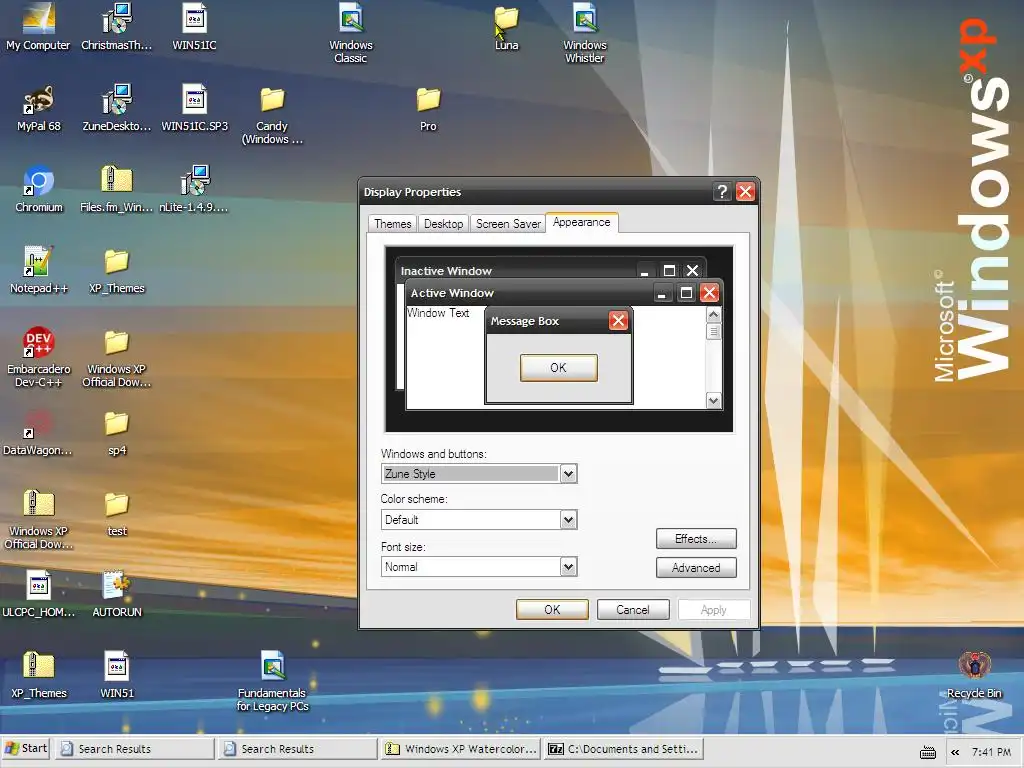Click the Display Properties help button
The height and width of the screenshot is (768, 1024).
tap(722, 191)
